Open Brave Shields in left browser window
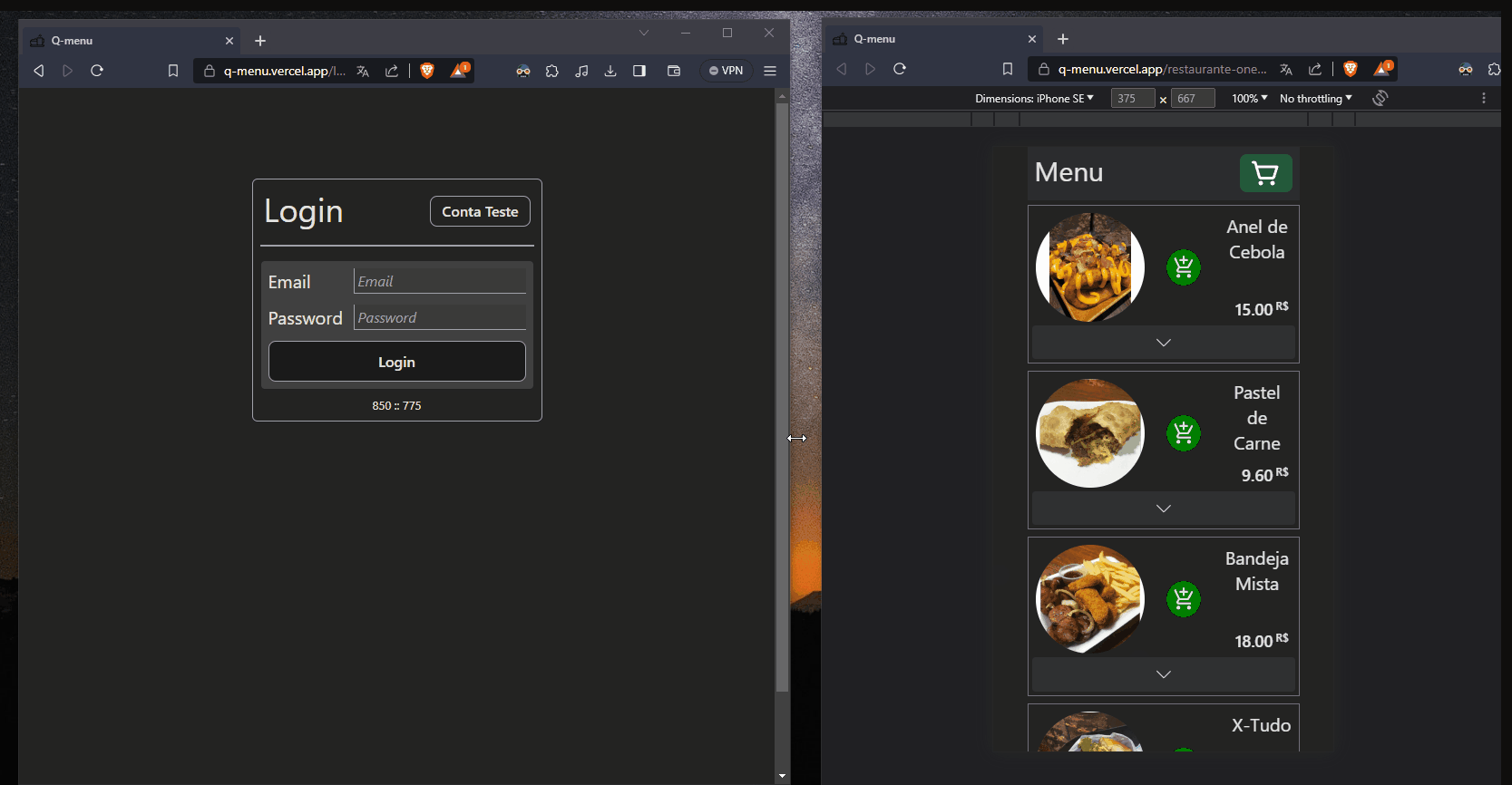This screenshot has height=785, width=1512. pos(427,71)
